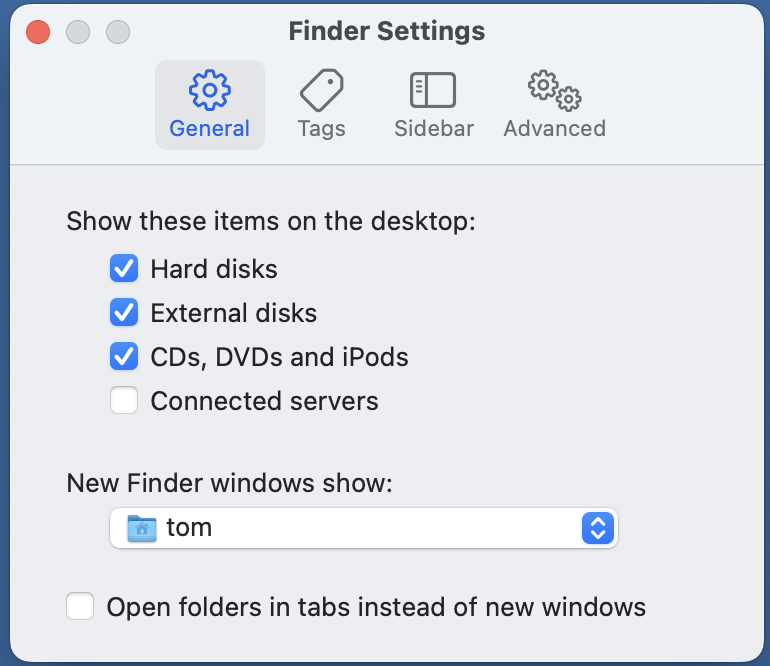Select the Tags tab label

(322, 129)
